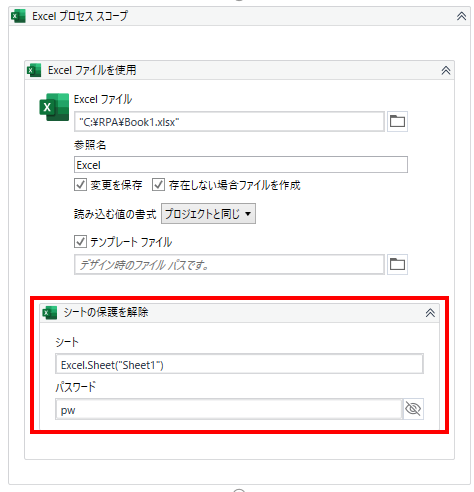474x492 pixels.
Task: Browse for Excel file with folder icon
Action: pos(397,121)
